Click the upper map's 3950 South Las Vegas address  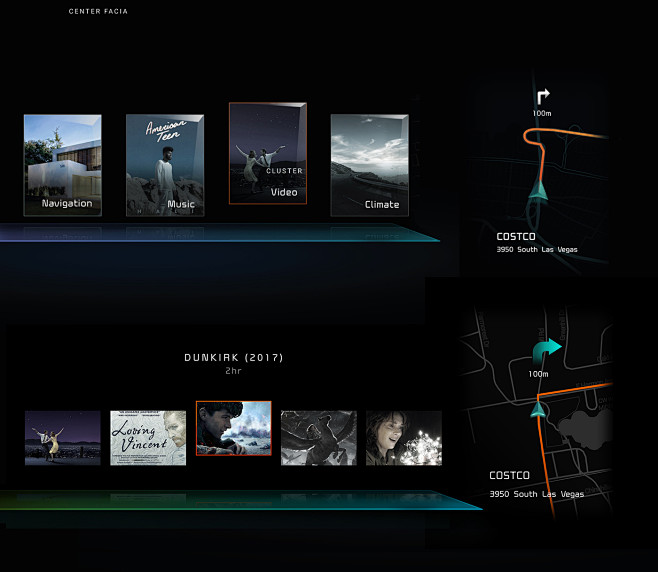537,249
